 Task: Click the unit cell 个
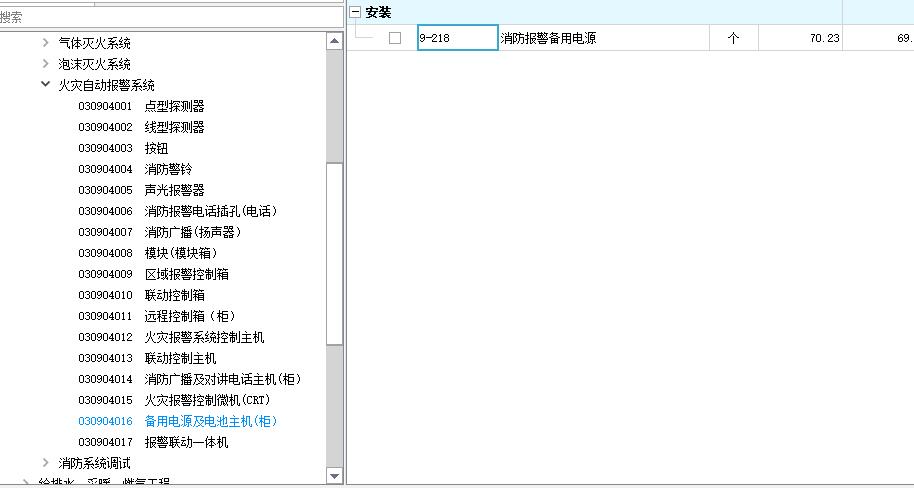[x=734, y=38]
